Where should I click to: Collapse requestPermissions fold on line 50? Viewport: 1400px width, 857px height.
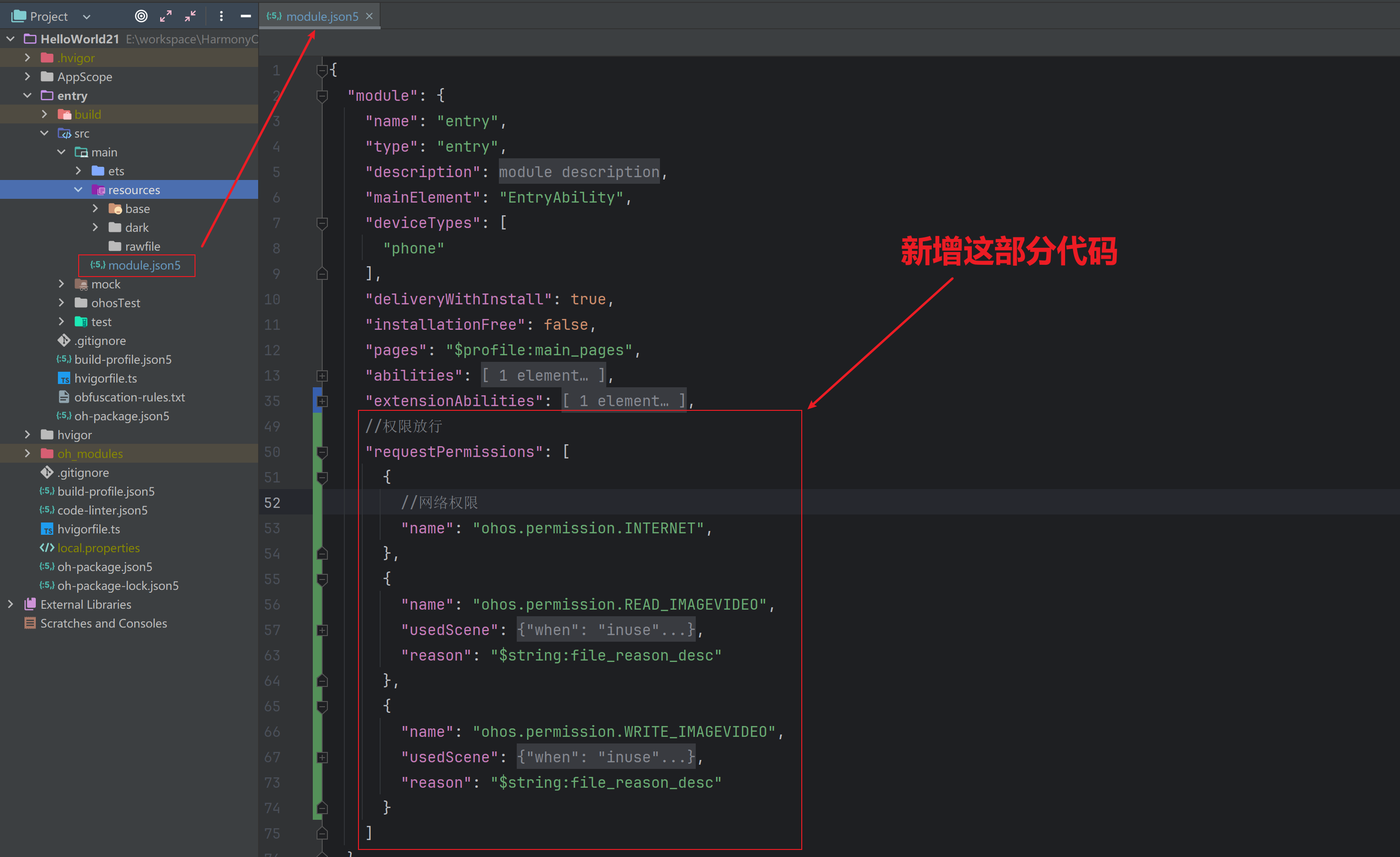322,452
